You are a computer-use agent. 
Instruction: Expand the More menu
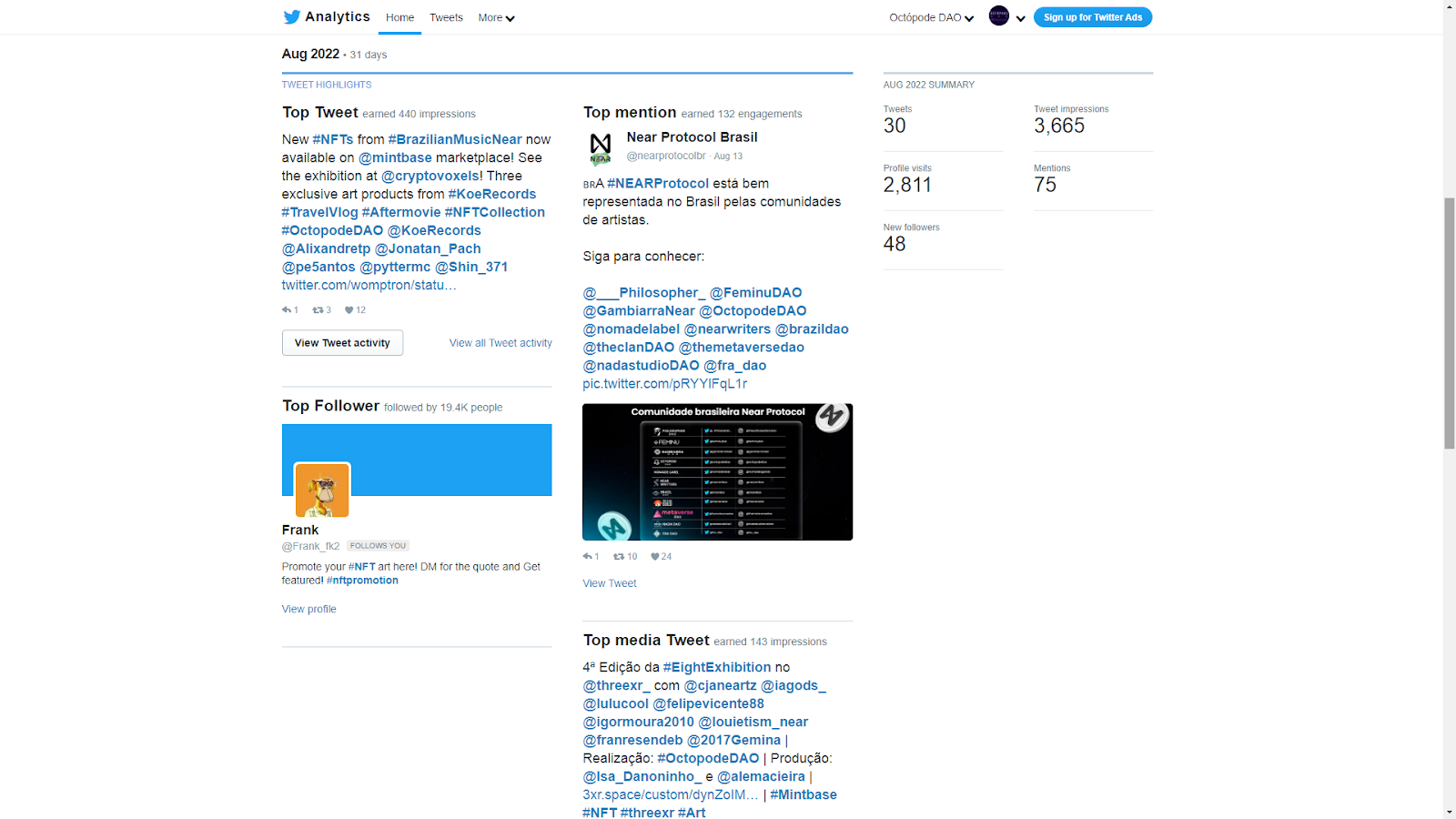point(496,17)
